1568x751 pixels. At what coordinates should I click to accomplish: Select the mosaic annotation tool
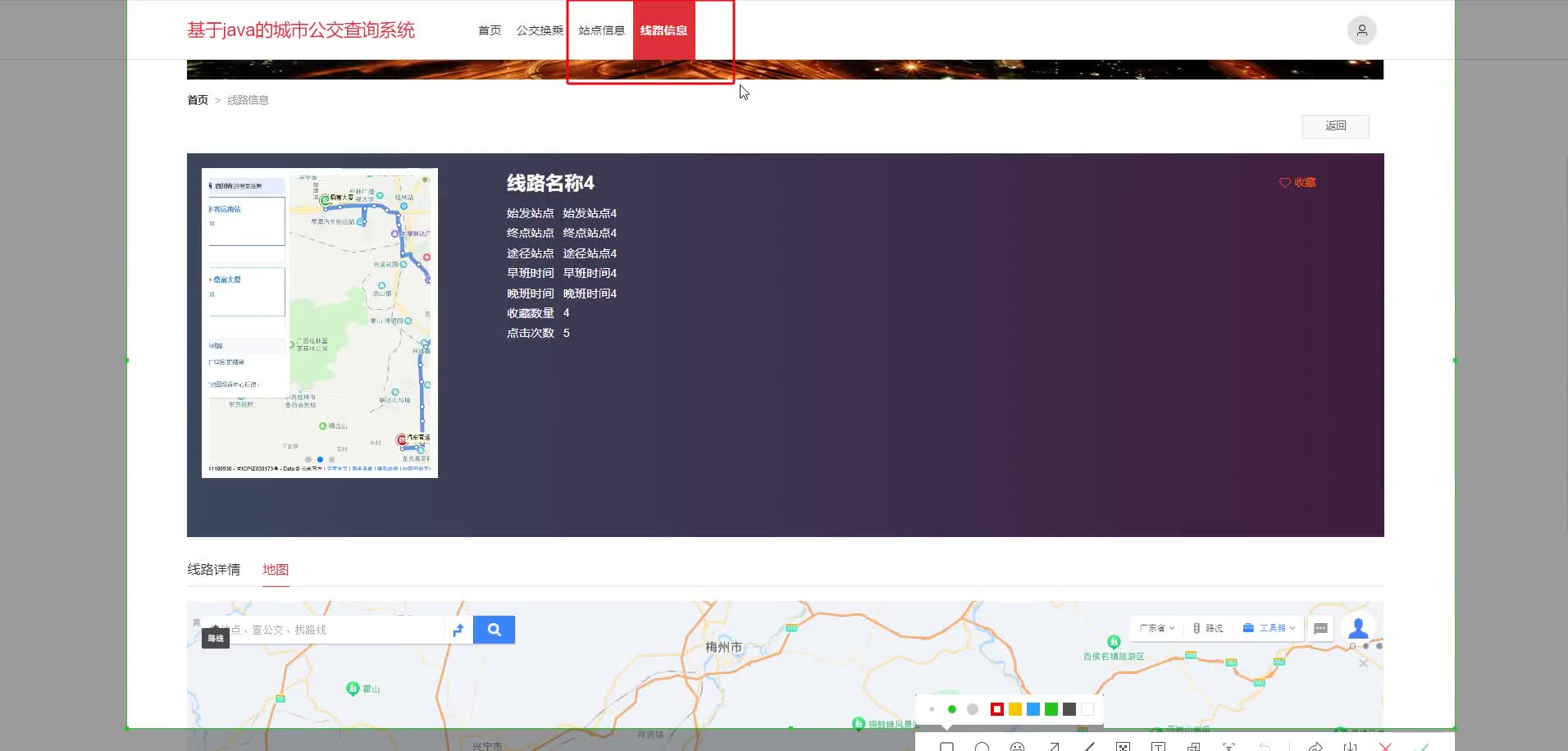(x=1123, y=747)
